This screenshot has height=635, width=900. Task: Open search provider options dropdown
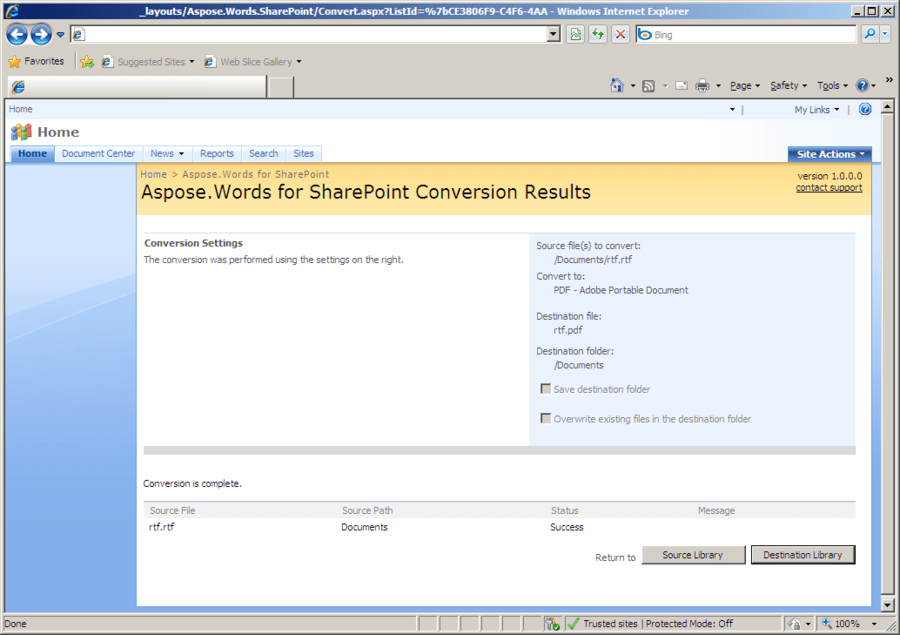pyautogui.click(x=885, y=34)
